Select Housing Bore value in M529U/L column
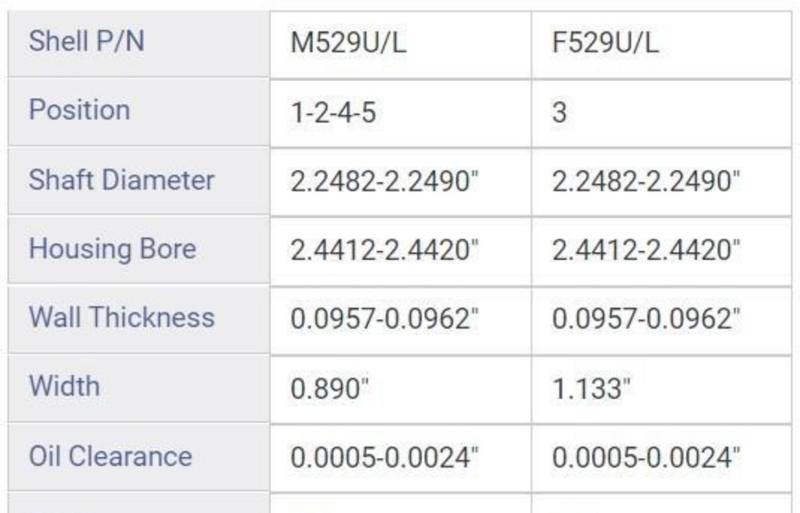800x513 pixels. click(385, 250)
